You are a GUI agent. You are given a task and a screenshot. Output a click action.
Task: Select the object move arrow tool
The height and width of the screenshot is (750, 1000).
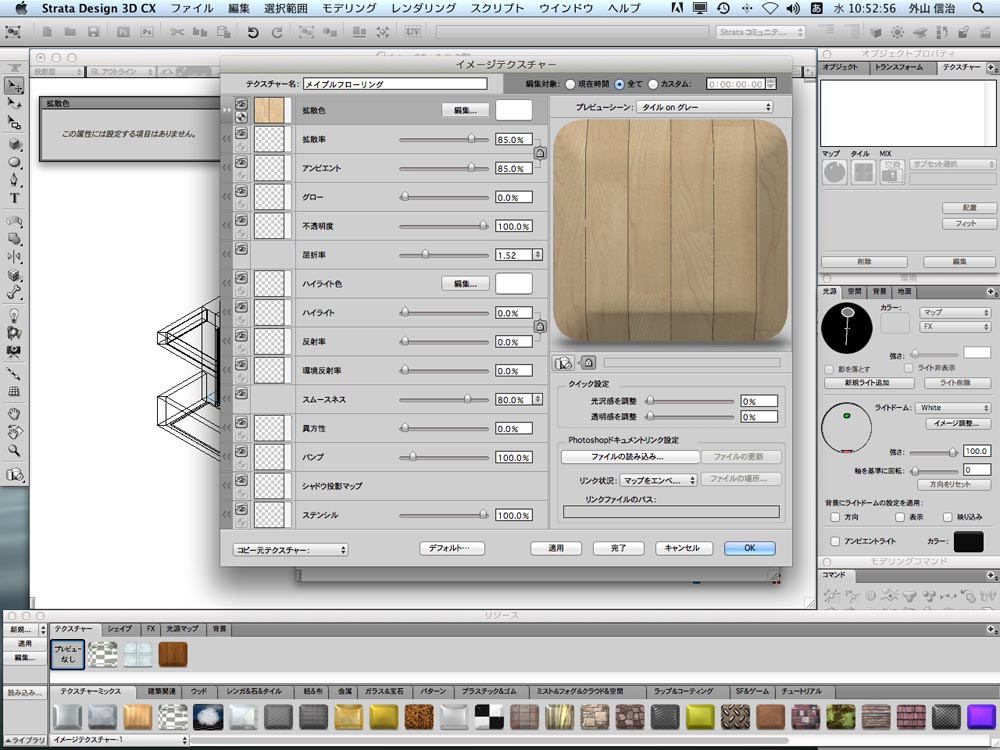tap(14, 85)
